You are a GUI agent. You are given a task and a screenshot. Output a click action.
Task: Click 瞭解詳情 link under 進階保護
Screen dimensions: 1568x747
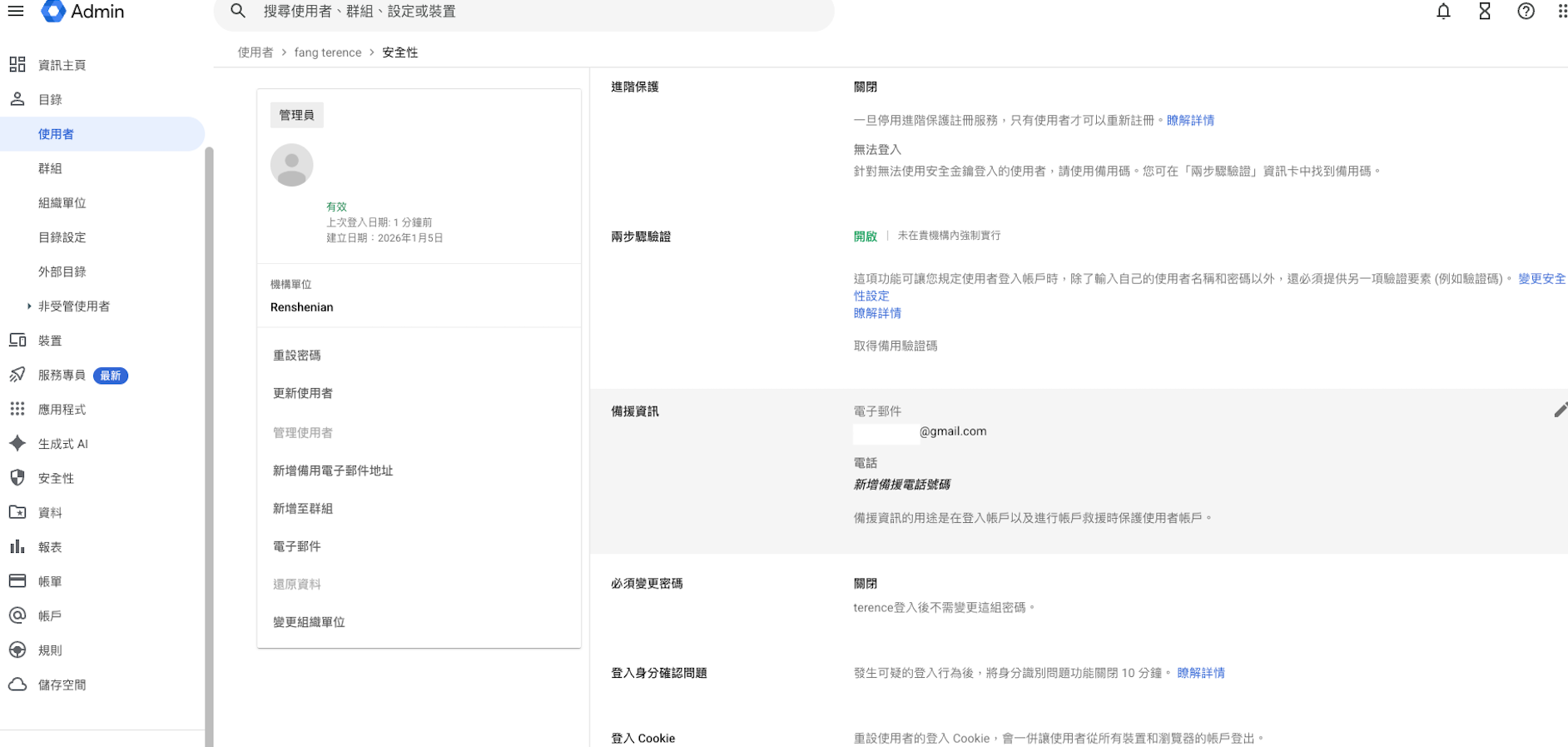(x=1190, y=121)
